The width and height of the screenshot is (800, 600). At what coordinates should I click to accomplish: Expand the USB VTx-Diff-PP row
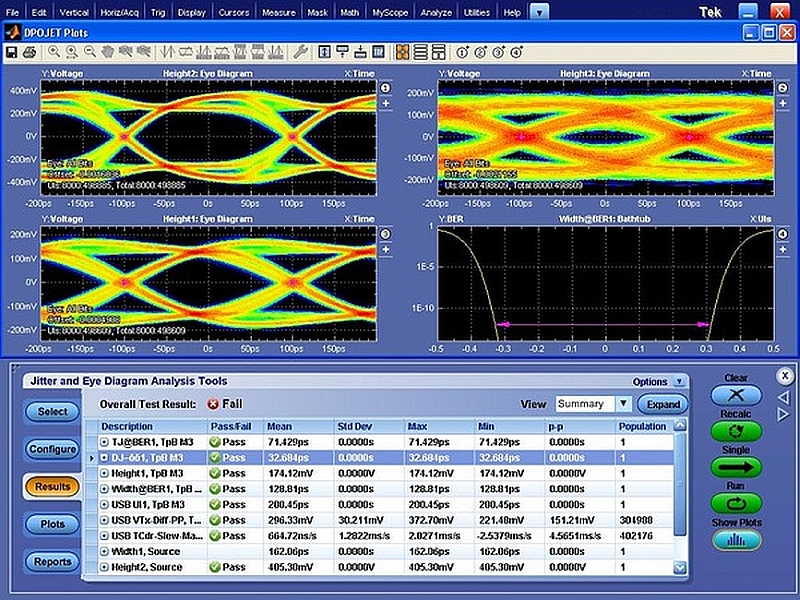[104, 520]
